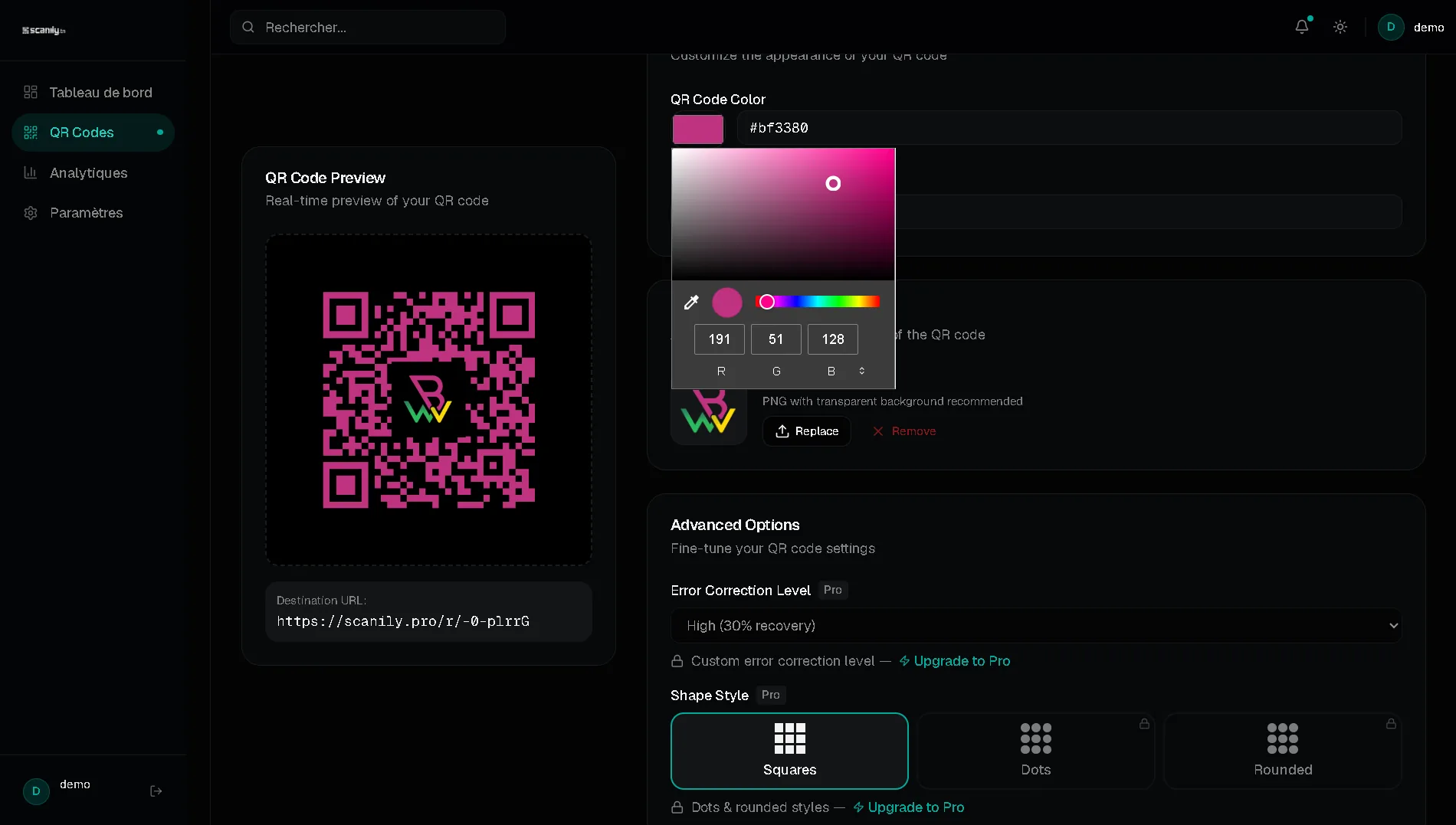Open Error Correction Level dropdown
Image resolution: width=1456 pixels, height=825 pixels.
[x=1036, y=626]
